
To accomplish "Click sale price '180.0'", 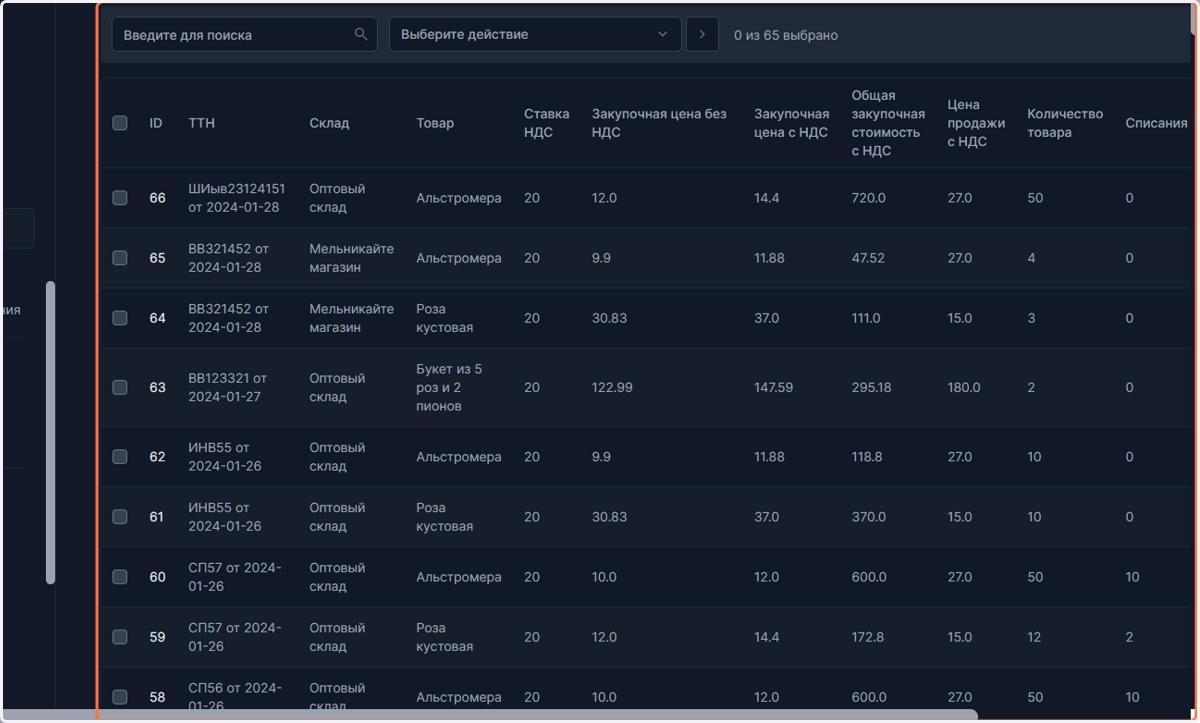I will [x=964, y=387].
